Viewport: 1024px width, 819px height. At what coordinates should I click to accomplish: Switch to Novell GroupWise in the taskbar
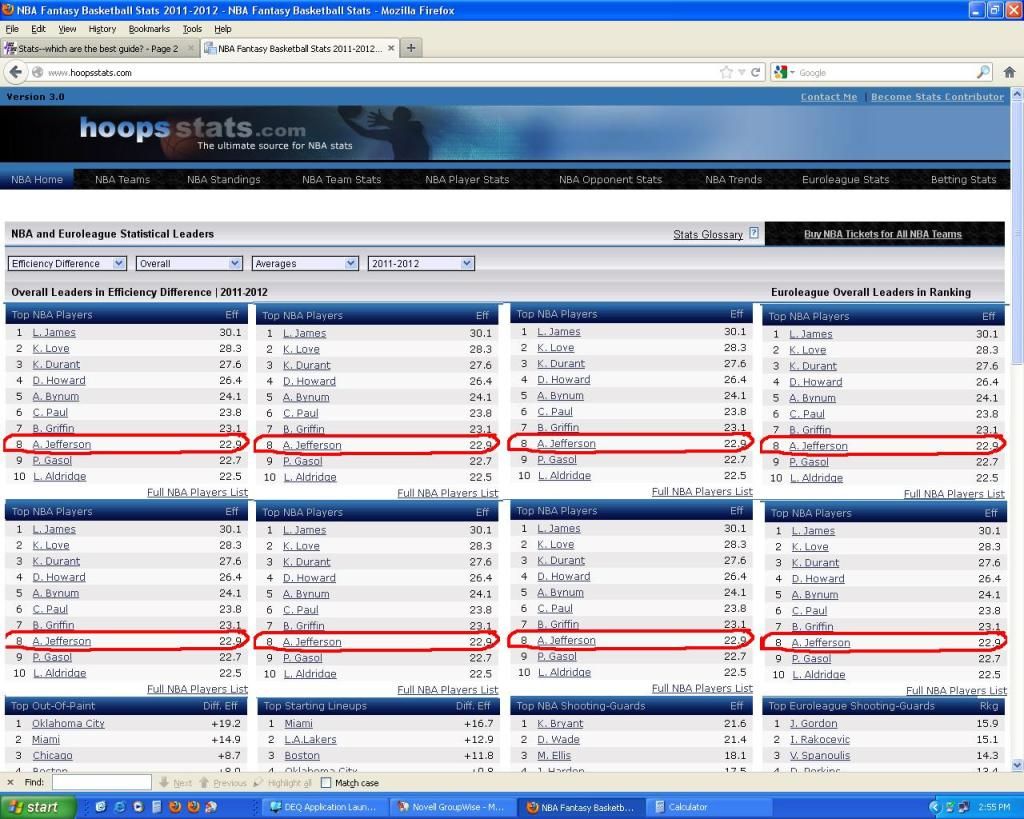[450, 807]
